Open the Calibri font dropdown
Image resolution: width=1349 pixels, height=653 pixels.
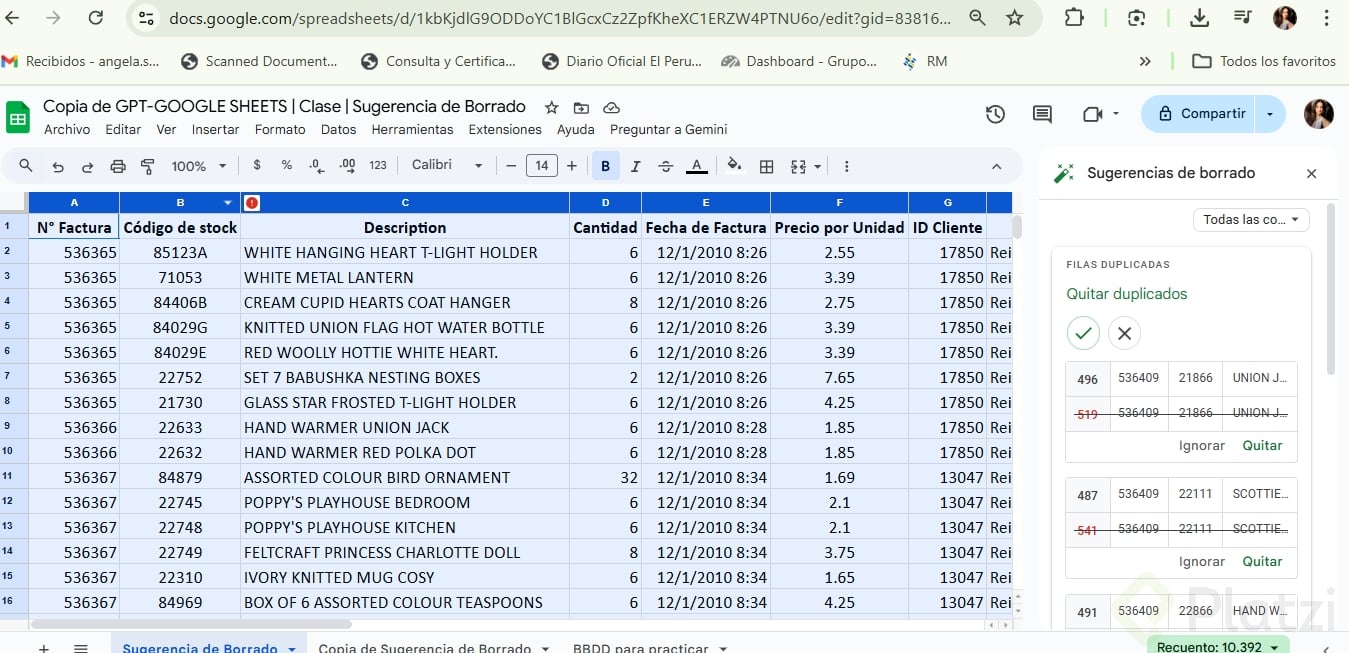447,166
